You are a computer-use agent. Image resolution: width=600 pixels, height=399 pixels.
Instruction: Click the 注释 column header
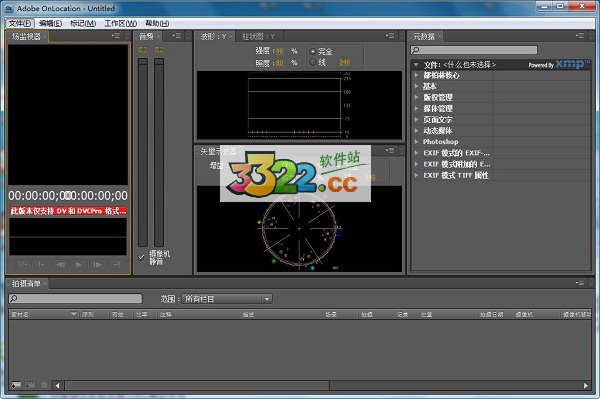(x=166, y=314)
